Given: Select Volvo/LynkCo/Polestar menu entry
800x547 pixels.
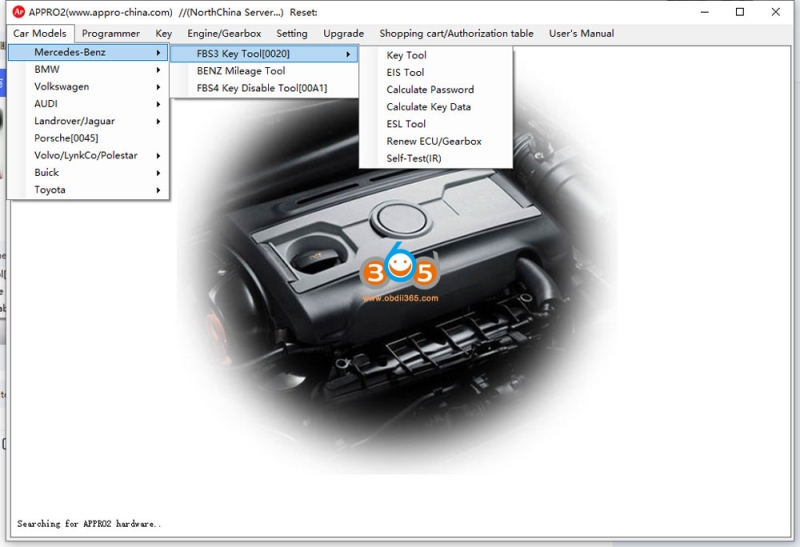Looking at the screenshot, I should (88, 156).
